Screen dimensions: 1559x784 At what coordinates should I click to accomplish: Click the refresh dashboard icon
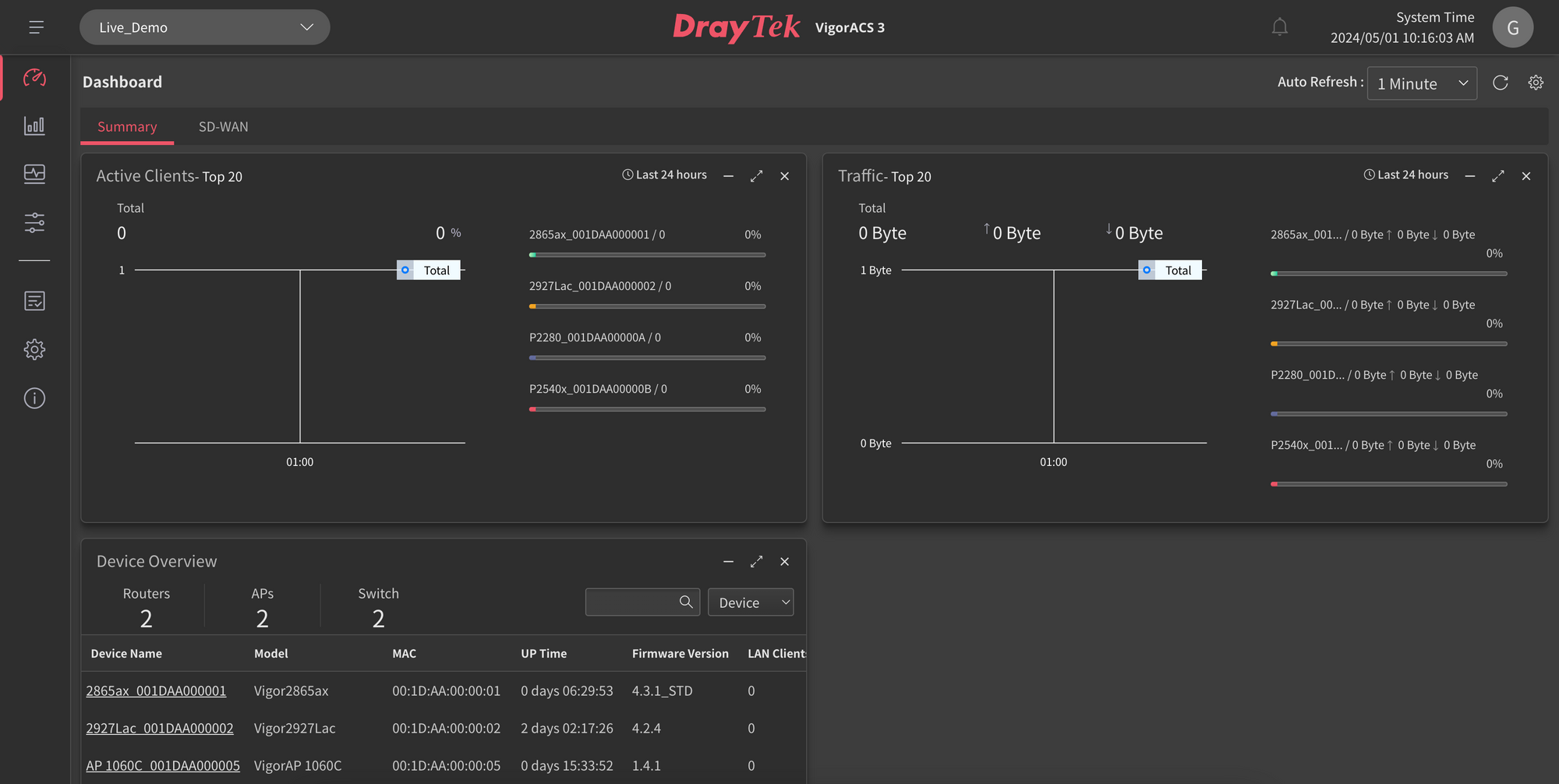(1500, 83)
